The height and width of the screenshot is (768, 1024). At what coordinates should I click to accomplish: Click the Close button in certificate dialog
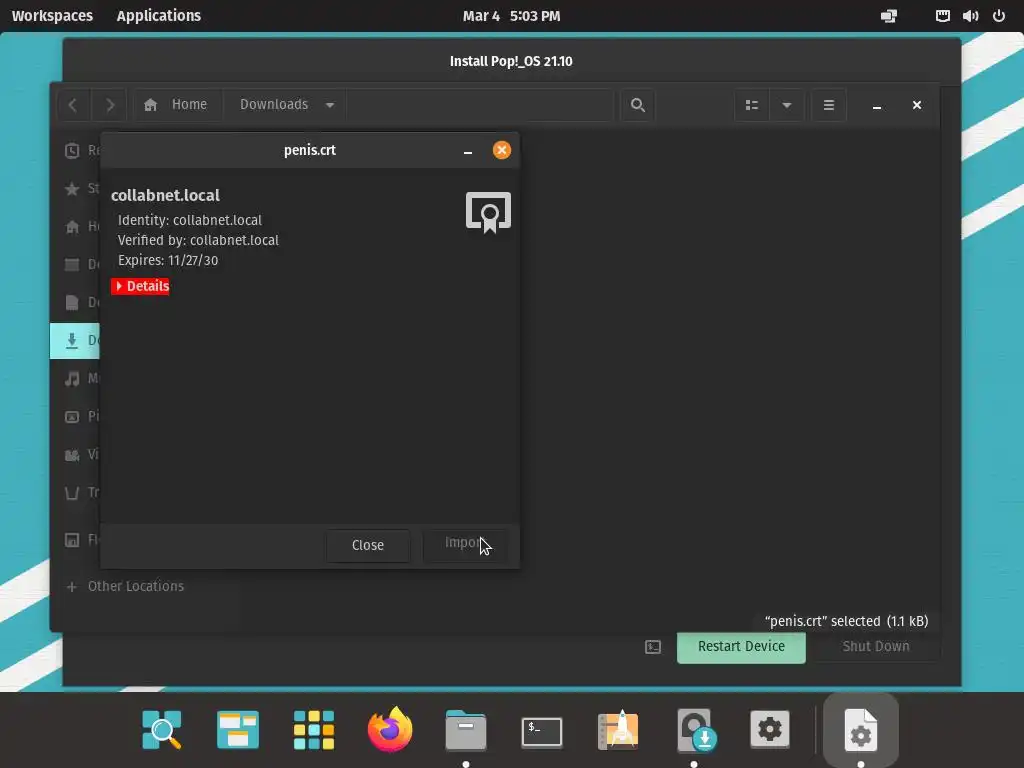(368, 545)
